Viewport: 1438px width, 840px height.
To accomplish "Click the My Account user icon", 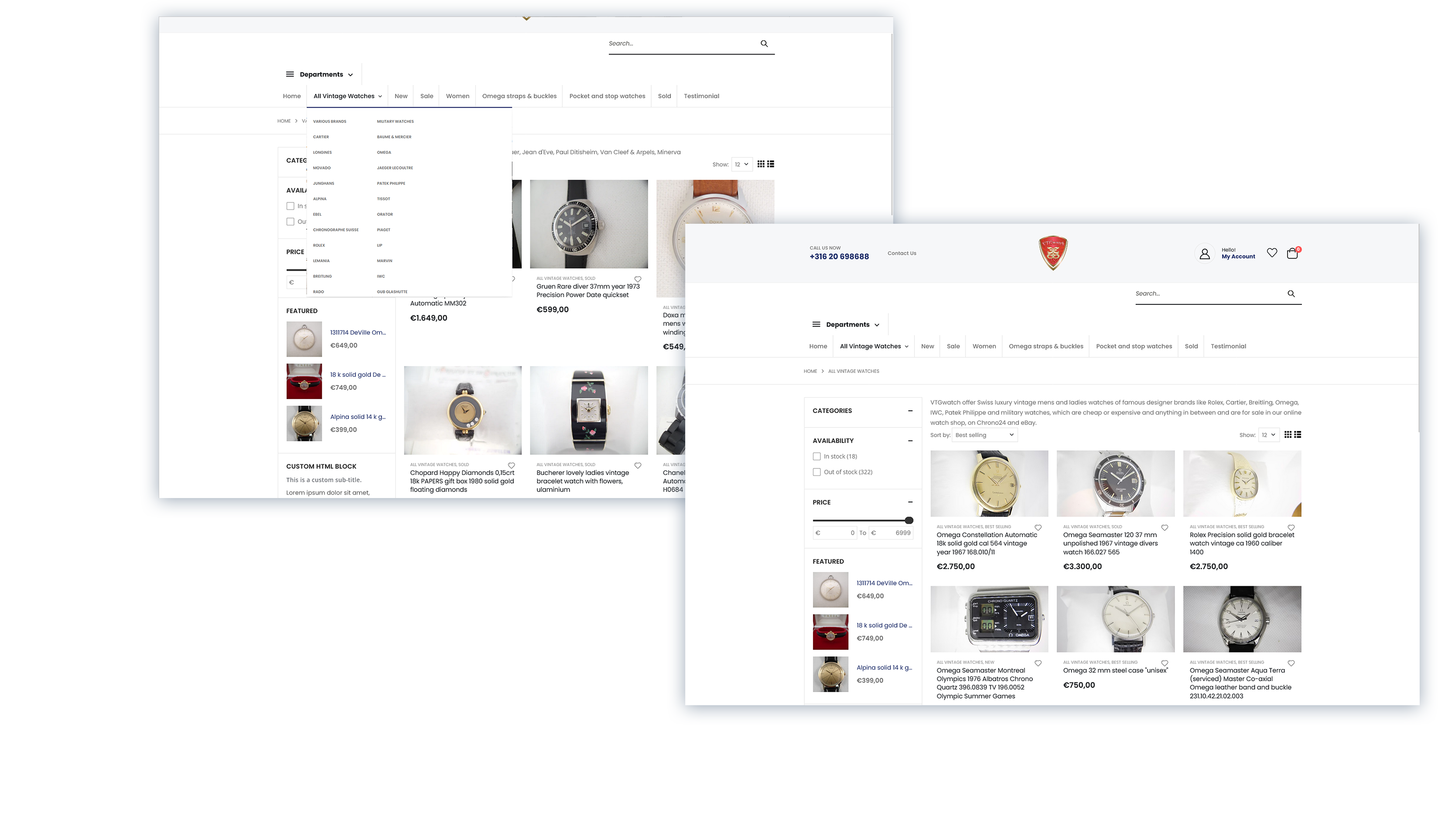I will coord(1205,253).
